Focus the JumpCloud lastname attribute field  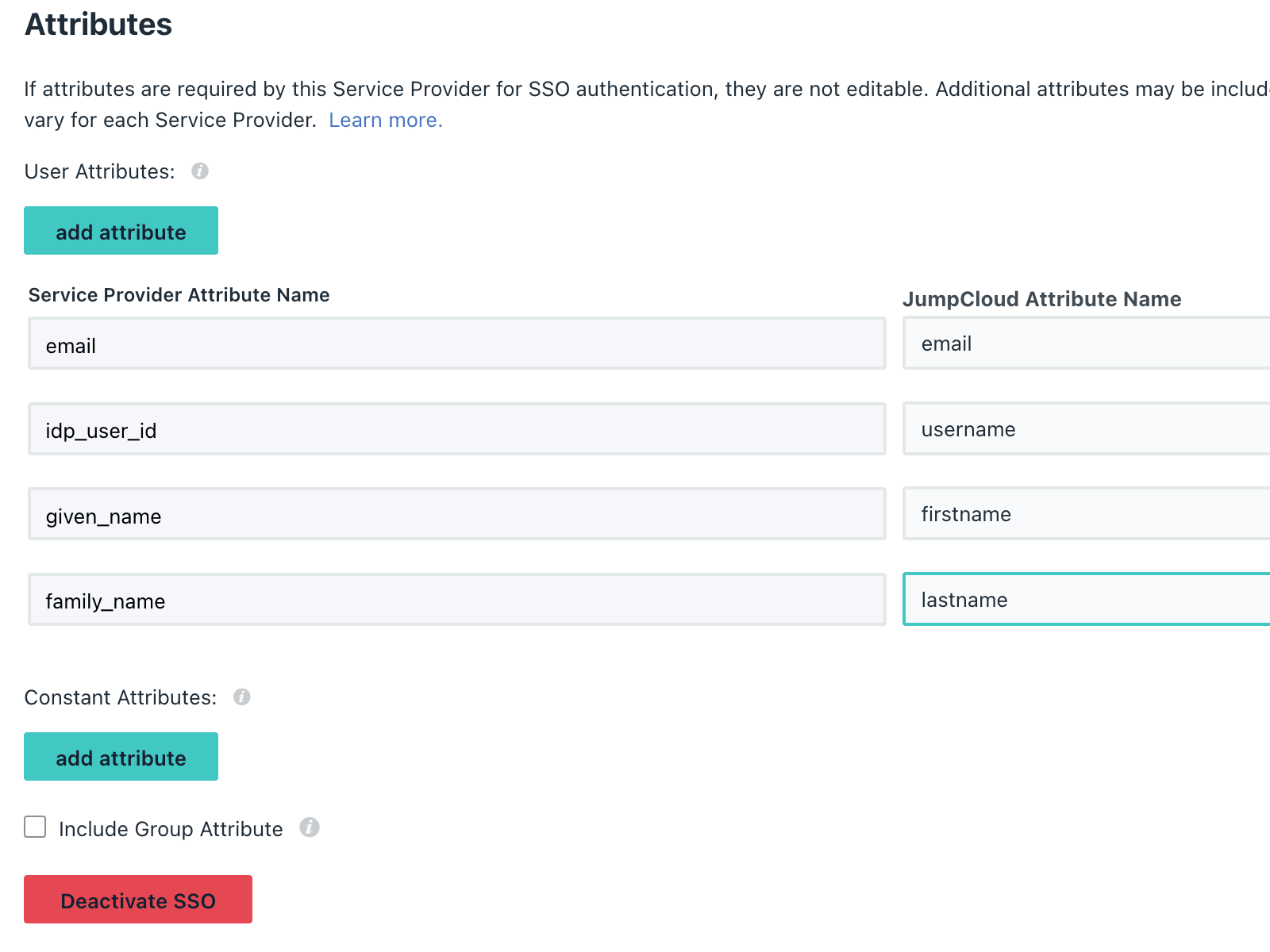[x=1086, y=600]
